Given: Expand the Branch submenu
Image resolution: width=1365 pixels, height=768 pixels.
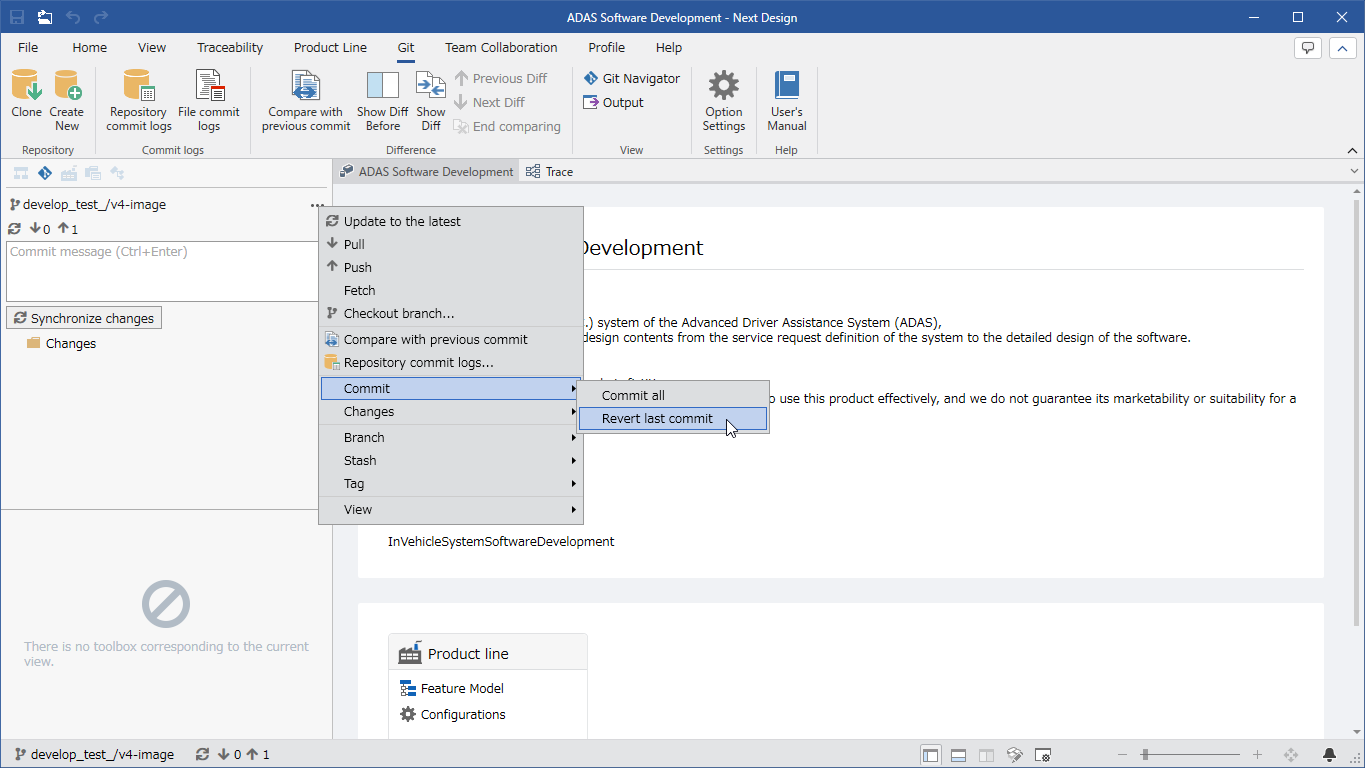Looking at the screenshot, I should 451,437.
